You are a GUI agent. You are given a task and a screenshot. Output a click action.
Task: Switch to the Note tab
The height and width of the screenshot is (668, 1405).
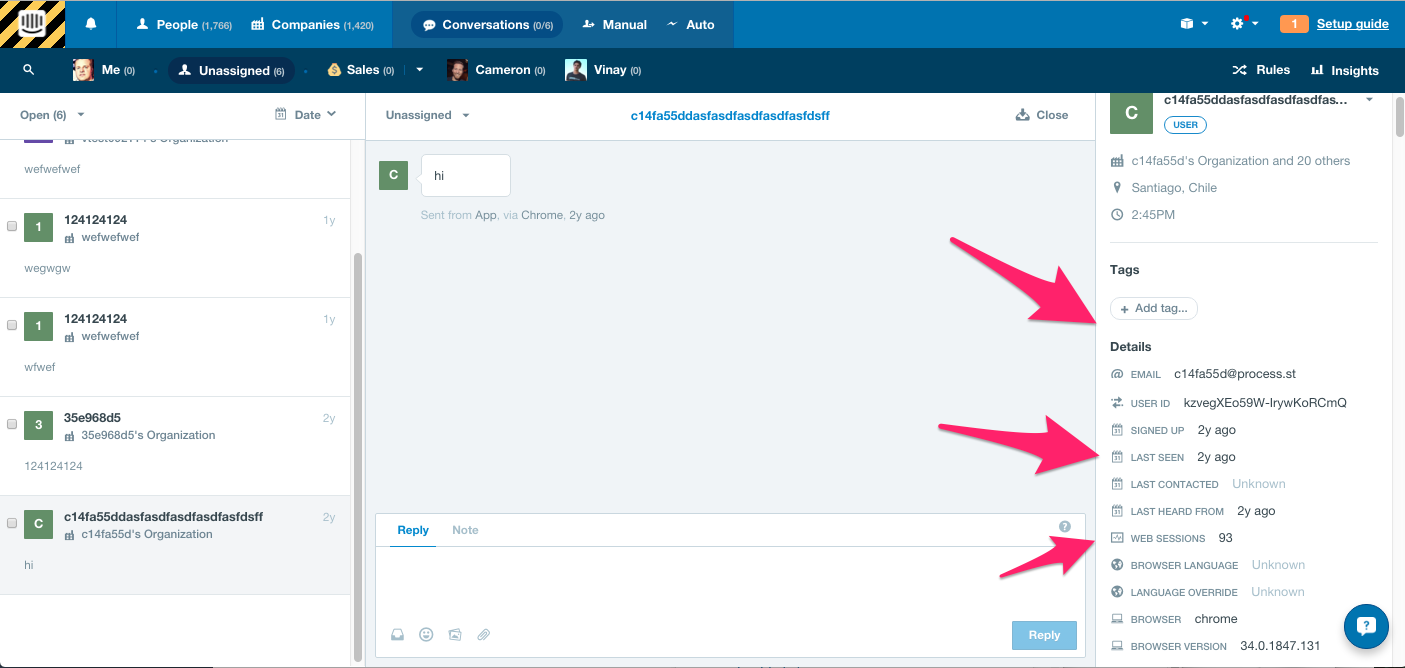coord(465,530)
